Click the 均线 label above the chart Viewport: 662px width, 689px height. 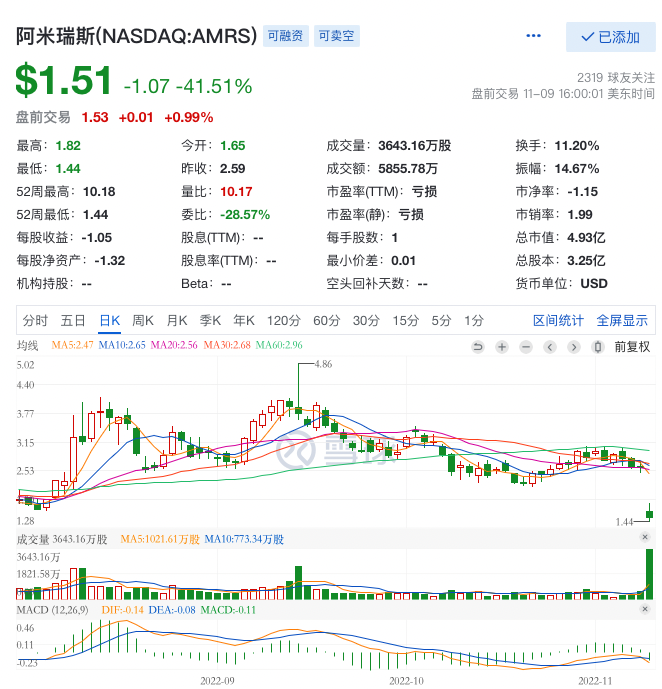27,345
